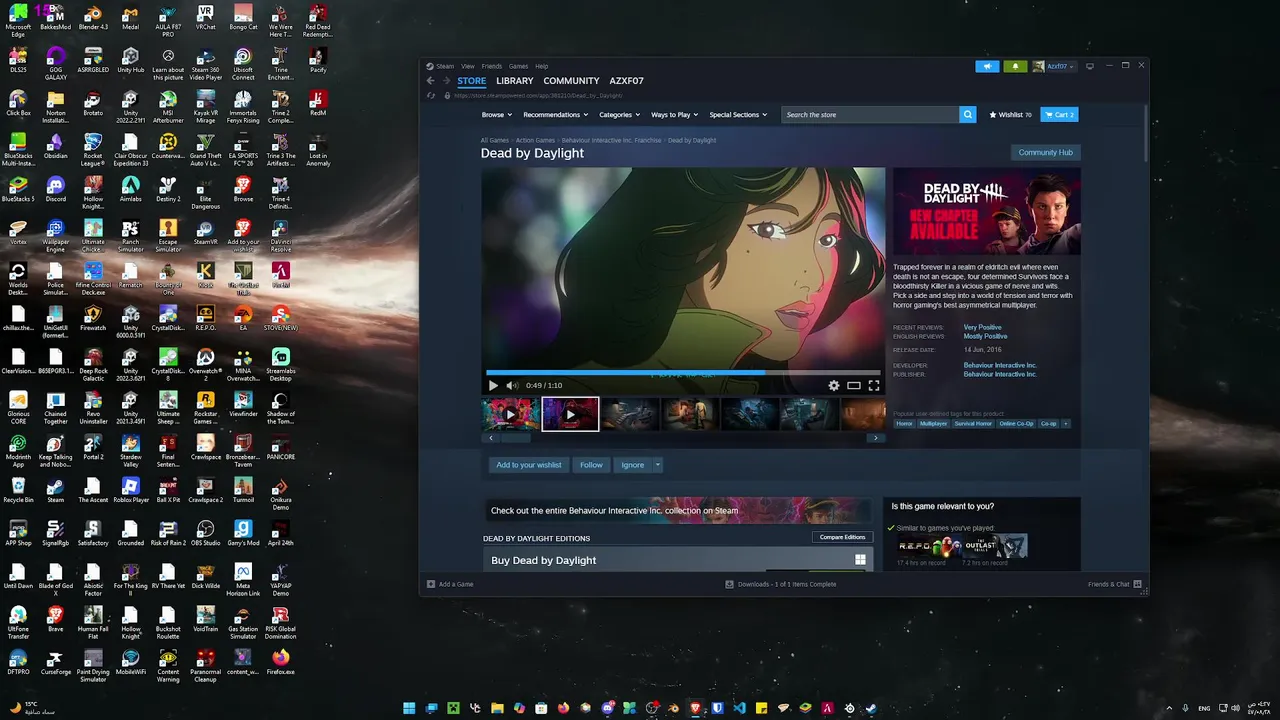The image size is (1280, 720).
Task: Open Blender 4.3 desktop shortcut
Action: coord(93,19)
